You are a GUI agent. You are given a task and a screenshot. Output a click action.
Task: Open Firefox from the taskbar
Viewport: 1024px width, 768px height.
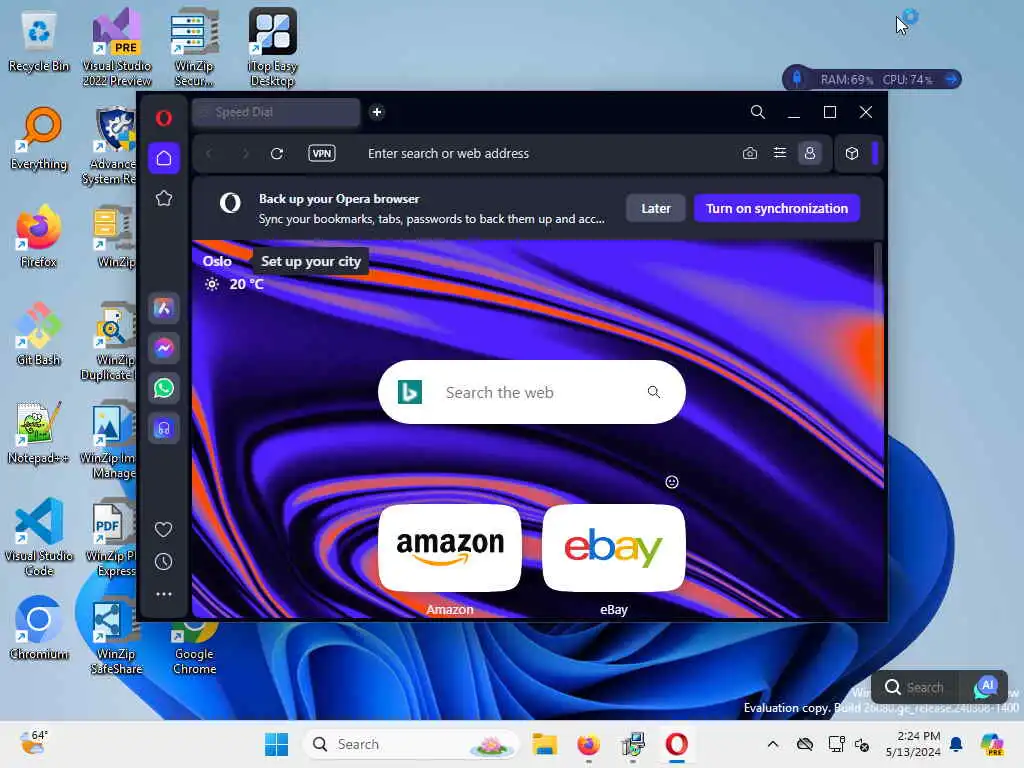point(588,744)
